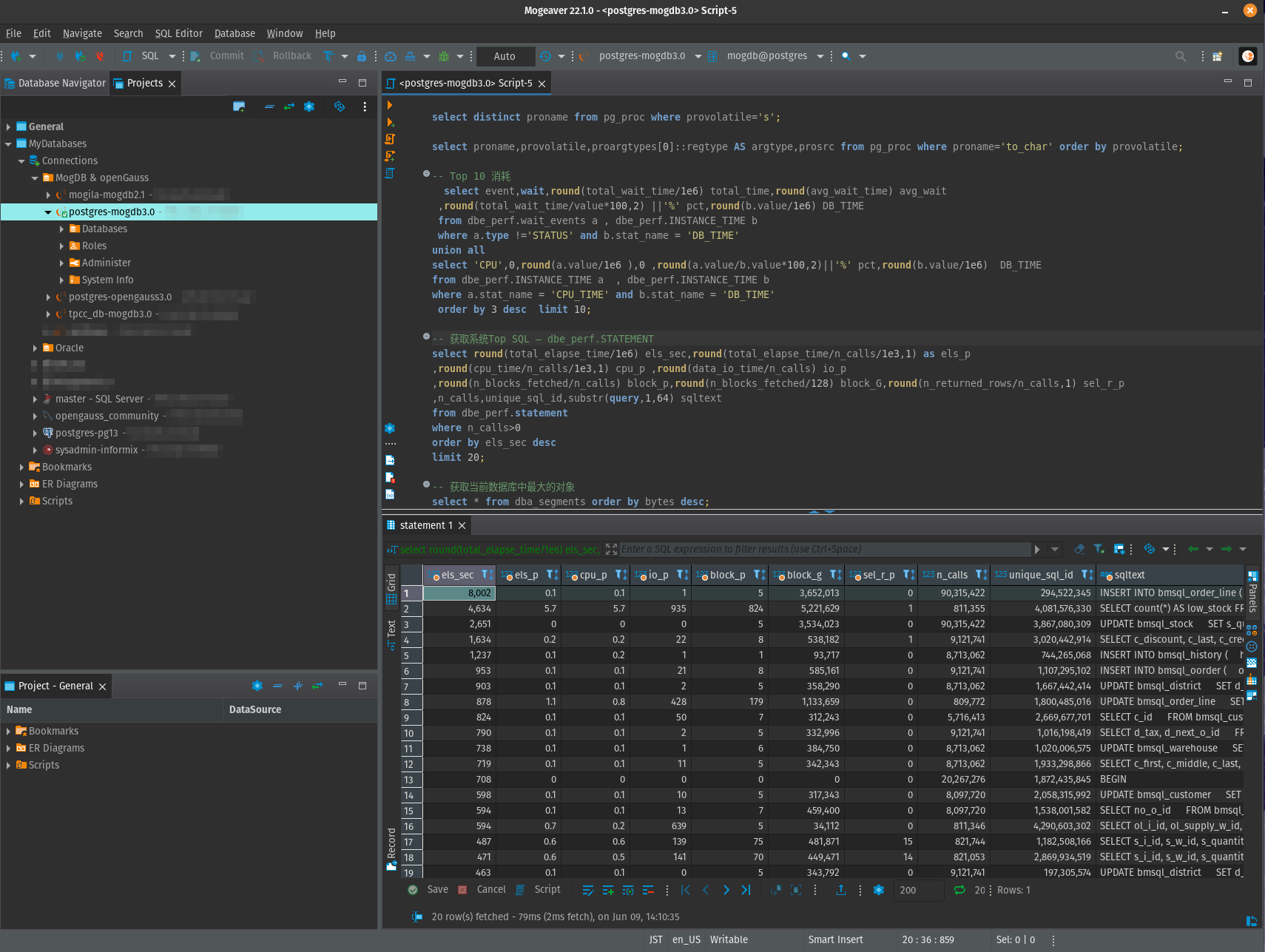Click the Commit button
Screen dimensions: 1265x952
coord(217,56)
